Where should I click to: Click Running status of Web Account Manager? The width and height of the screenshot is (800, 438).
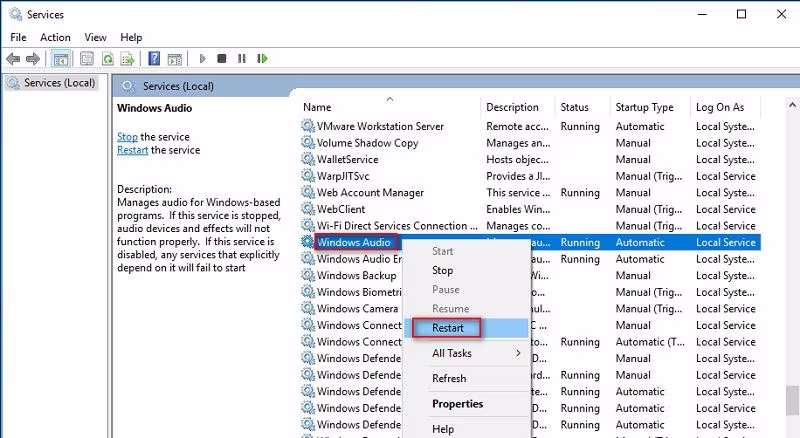click(x=580, y=192)
